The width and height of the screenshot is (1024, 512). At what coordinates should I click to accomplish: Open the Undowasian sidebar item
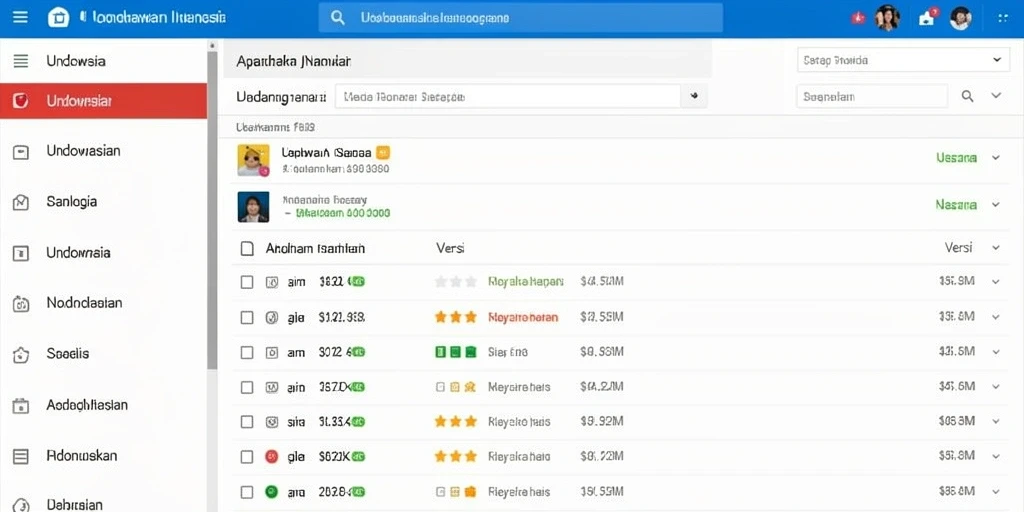point(103,151)
